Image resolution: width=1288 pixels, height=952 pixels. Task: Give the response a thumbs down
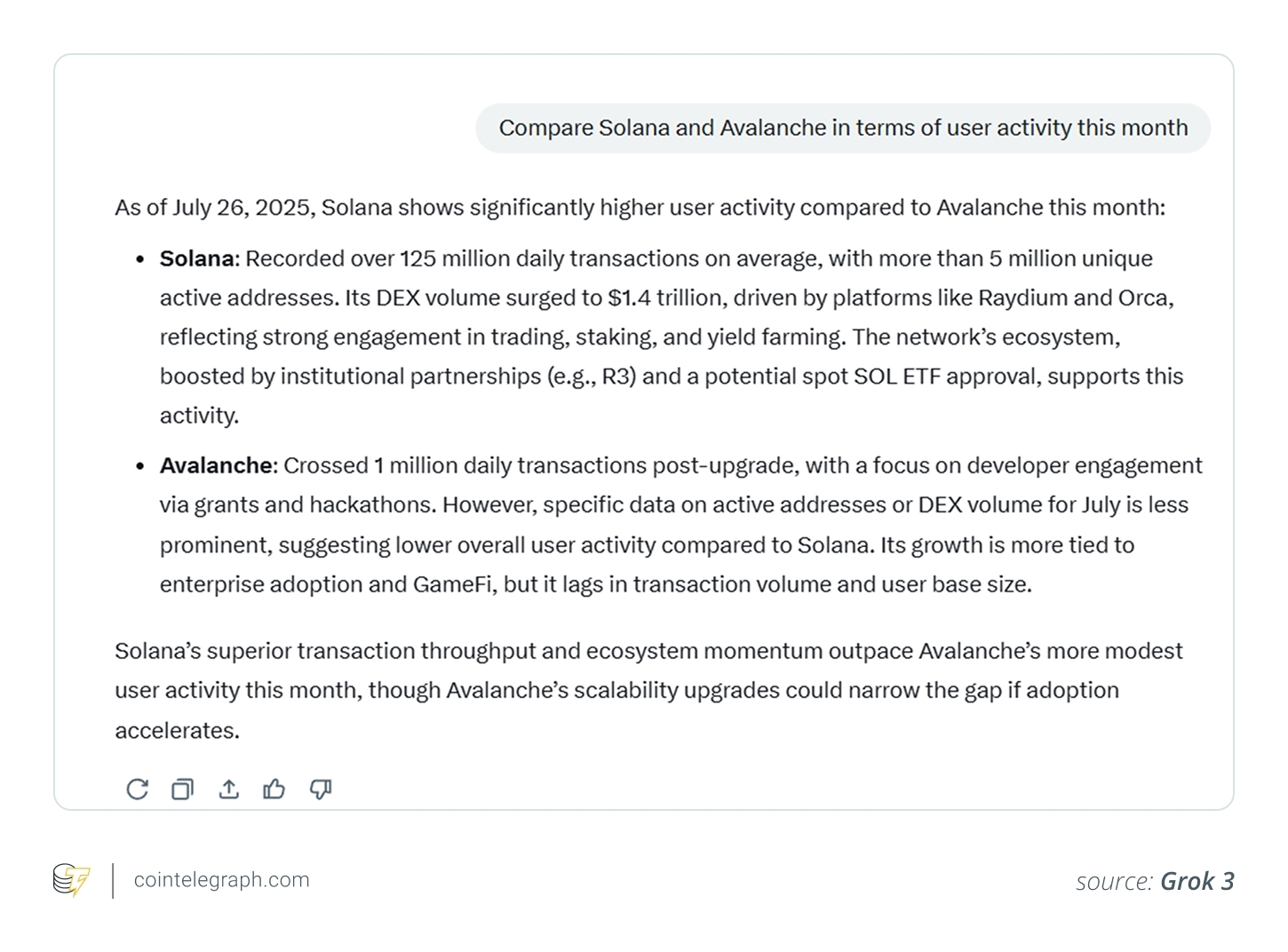click(321, 789)
